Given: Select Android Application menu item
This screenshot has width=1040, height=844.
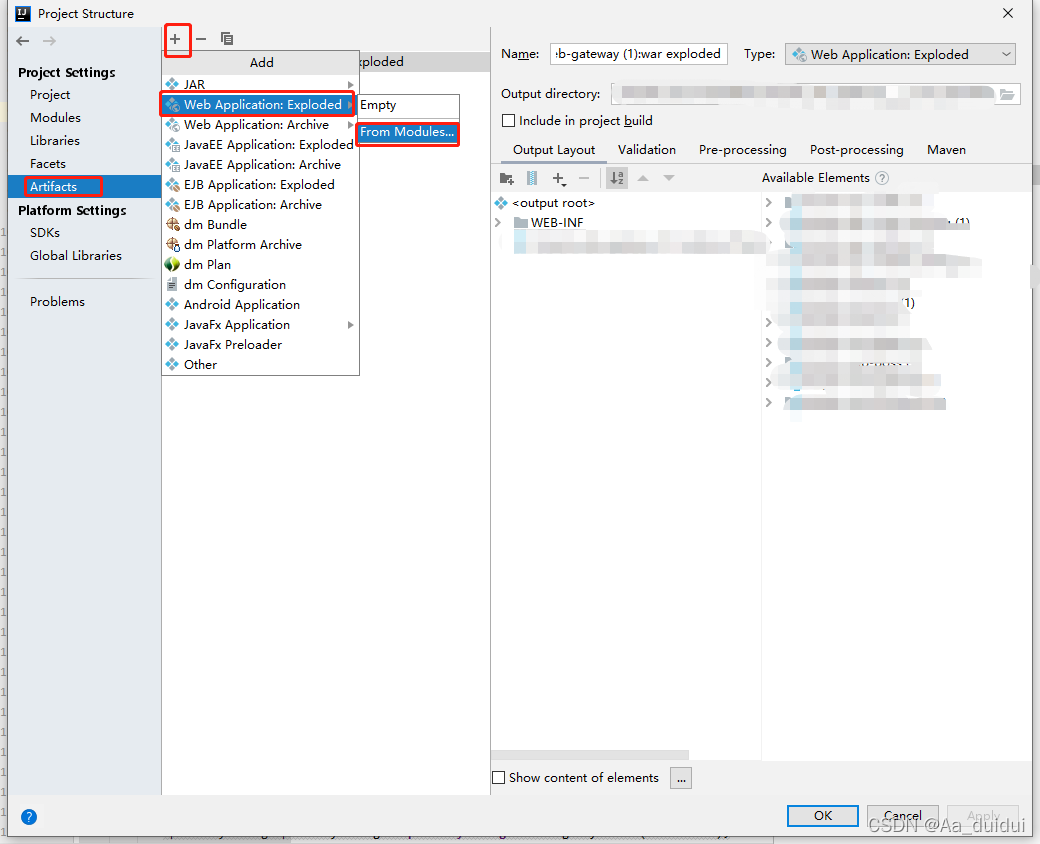Looking at the screenshot, I should click(x=260, y=304).
